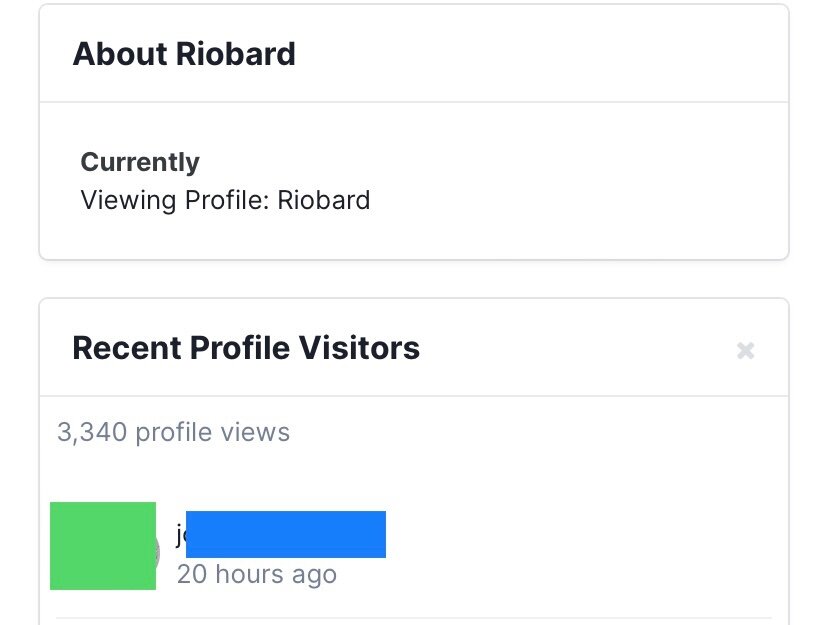Click the "Viewing Profile: Riobard" status text
The height and width of the screenshot is (625, 828).
pos(225,201)
